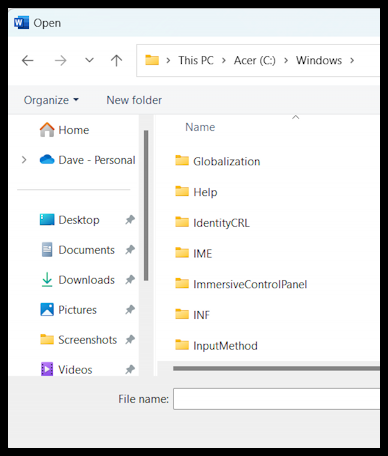
Task: Click navigation pane vertical scrollbar
Action: click(x=146, y=205)
